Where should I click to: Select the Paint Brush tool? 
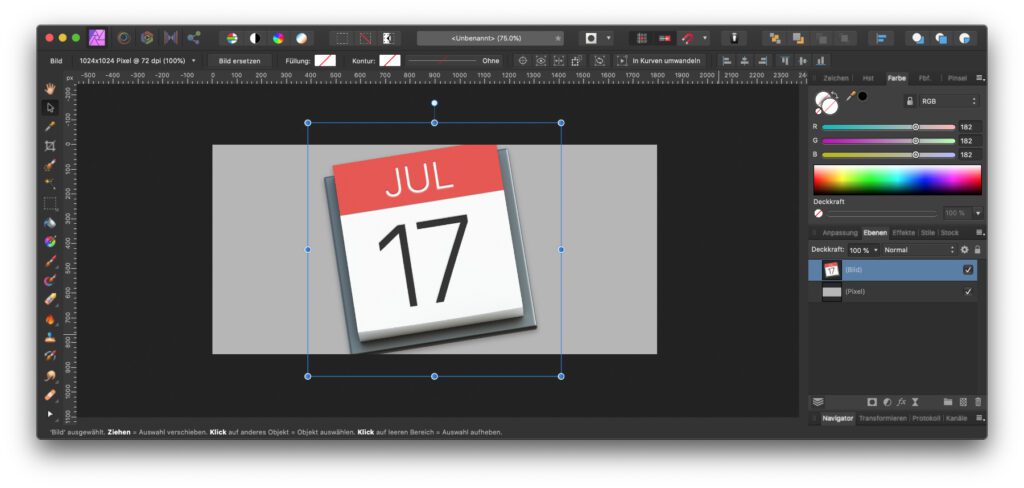50,261
